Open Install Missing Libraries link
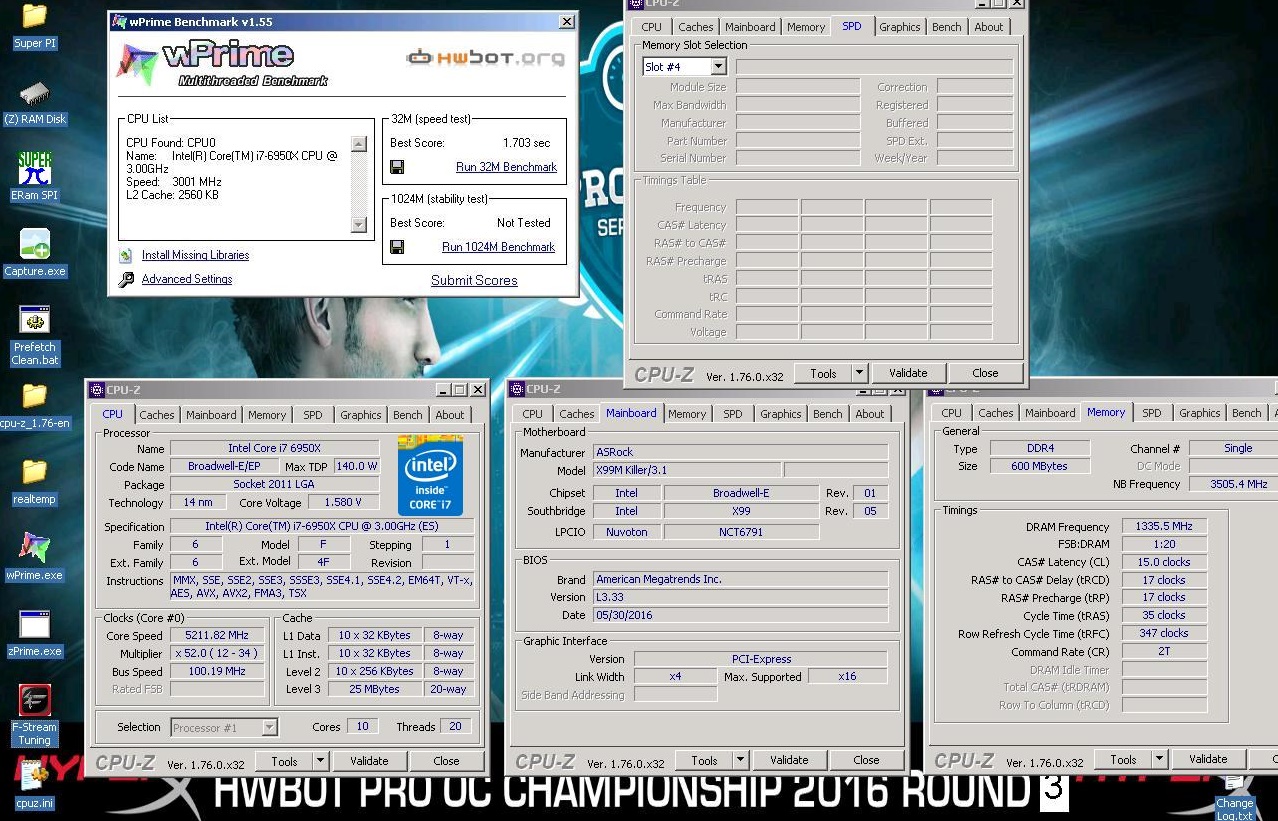 coord(195,256)
